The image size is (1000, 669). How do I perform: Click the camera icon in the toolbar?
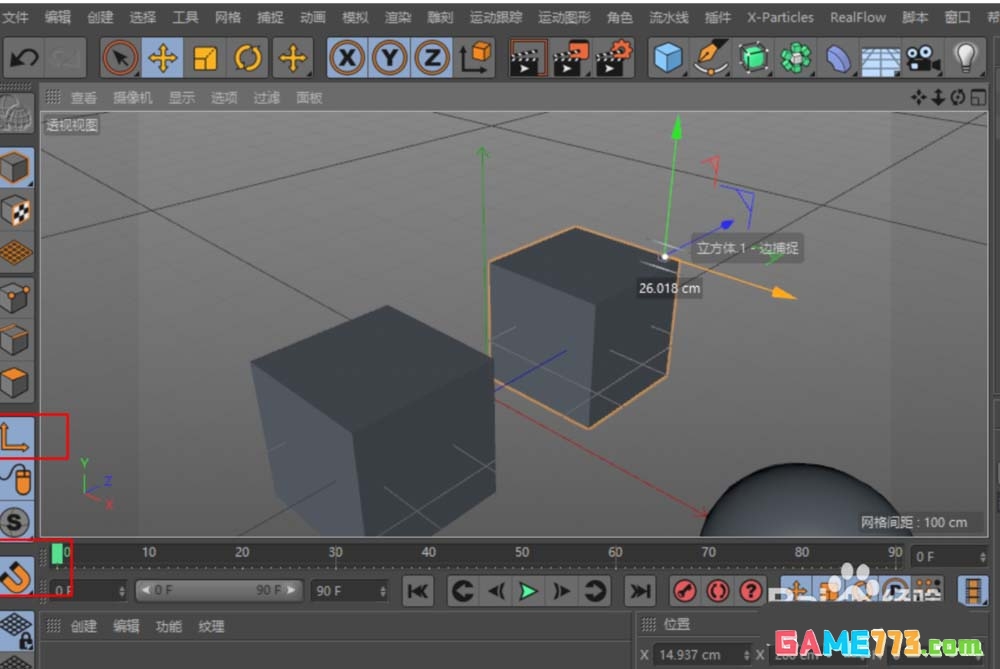[923, 58]
